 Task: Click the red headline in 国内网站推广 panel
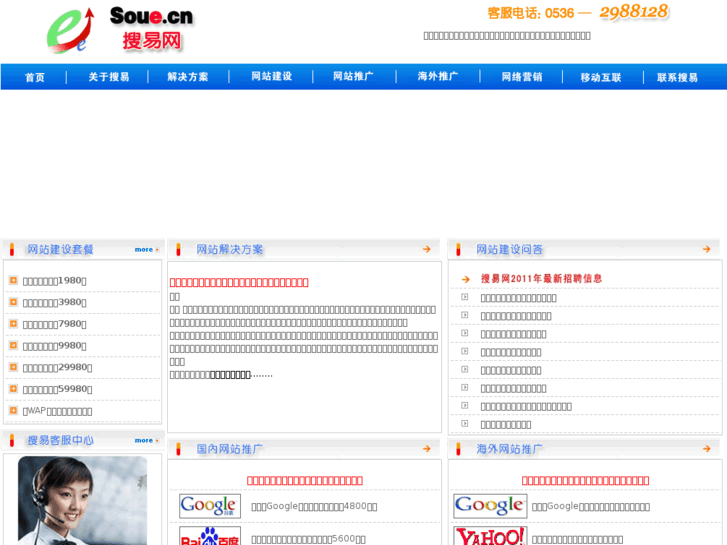point(305,481)
